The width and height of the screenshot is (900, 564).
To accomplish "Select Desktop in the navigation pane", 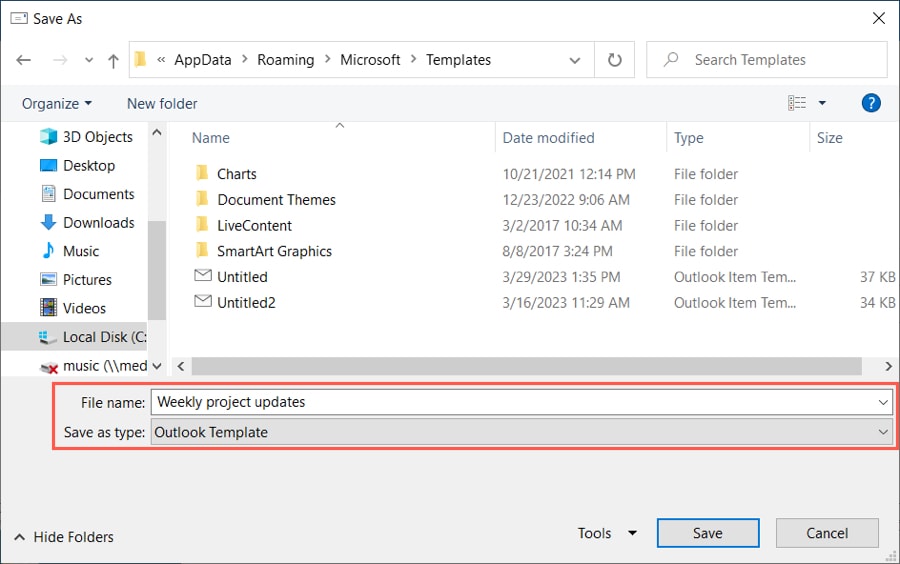I will [77, 165].
